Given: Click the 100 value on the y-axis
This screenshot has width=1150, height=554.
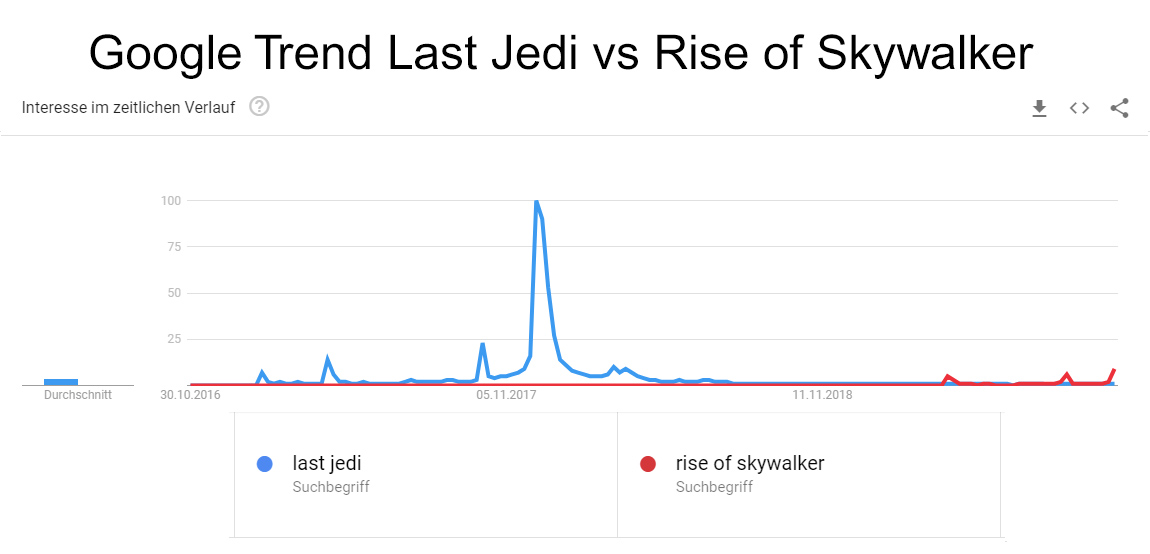Looking at the screenshot, I should click(x=170, y=200).
